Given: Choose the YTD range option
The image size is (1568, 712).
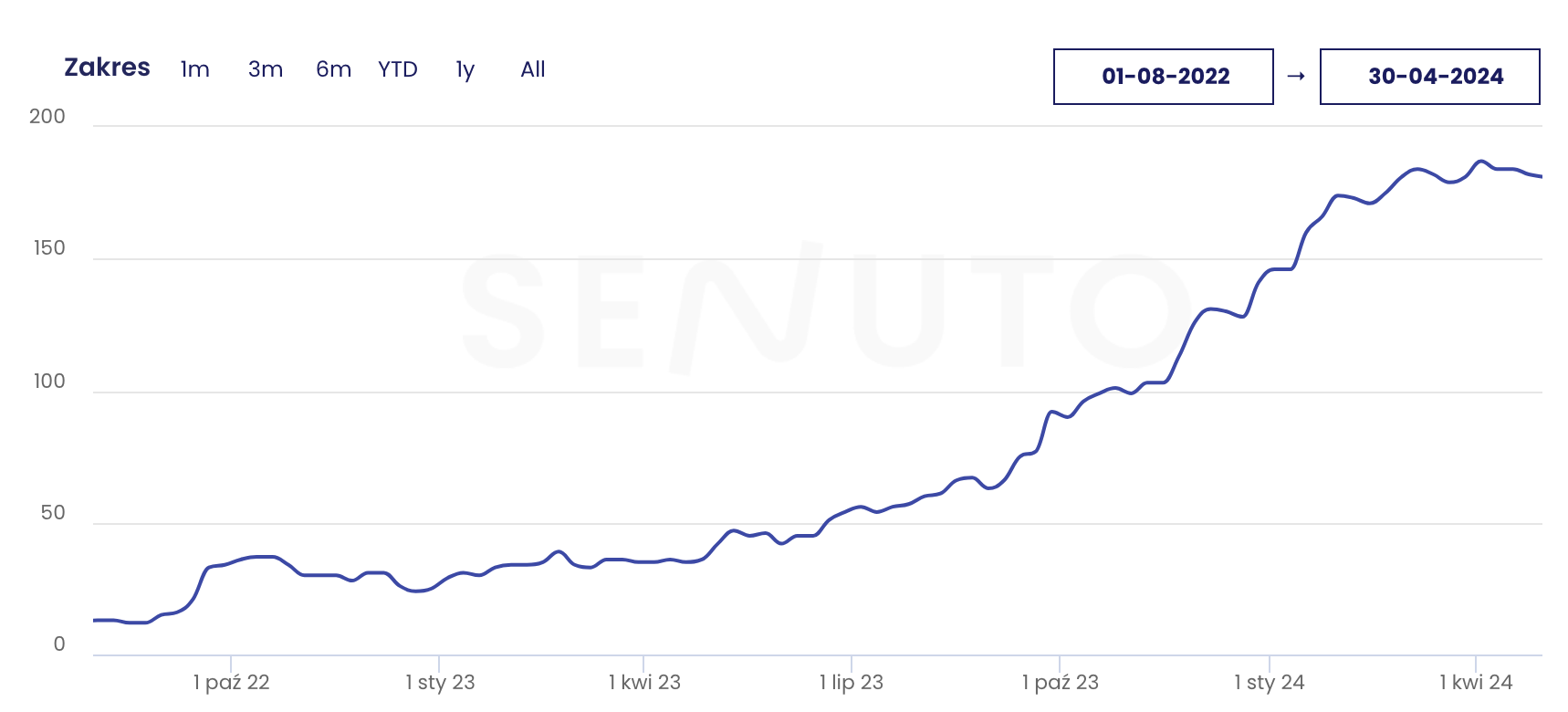Looking at the screenshot, I should [x=398, y=69].
